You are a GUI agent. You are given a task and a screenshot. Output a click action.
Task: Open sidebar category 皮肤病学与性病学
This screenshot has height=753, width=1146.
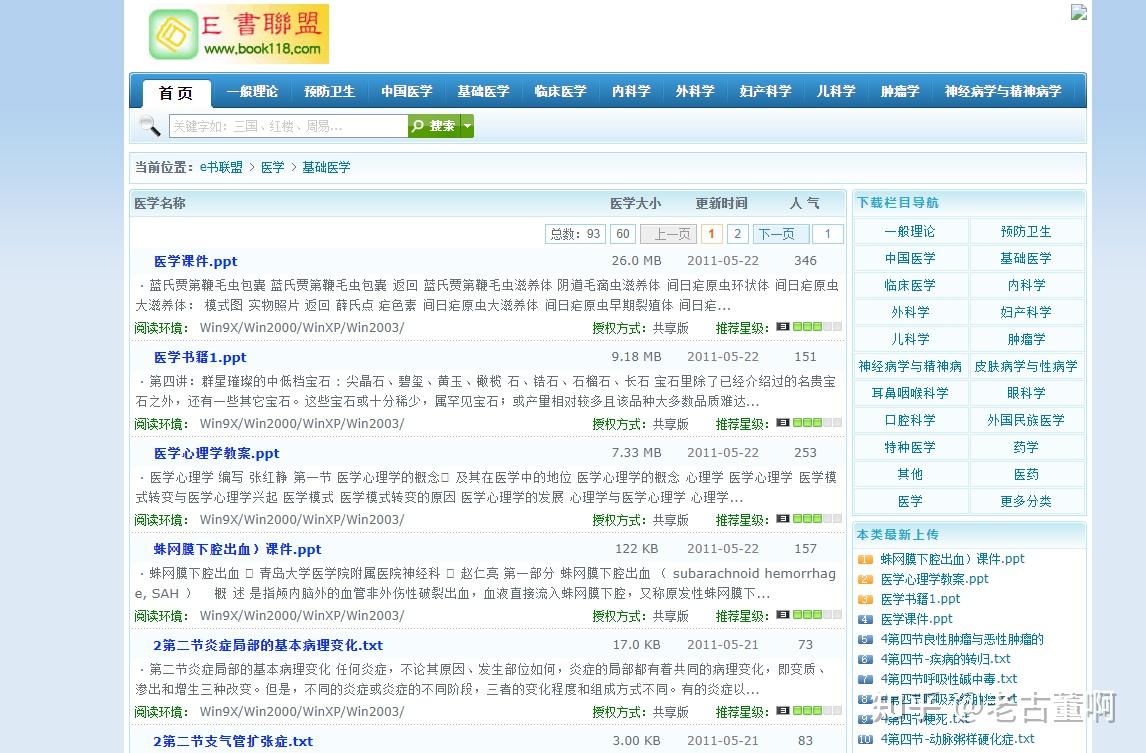(1026, 366)
